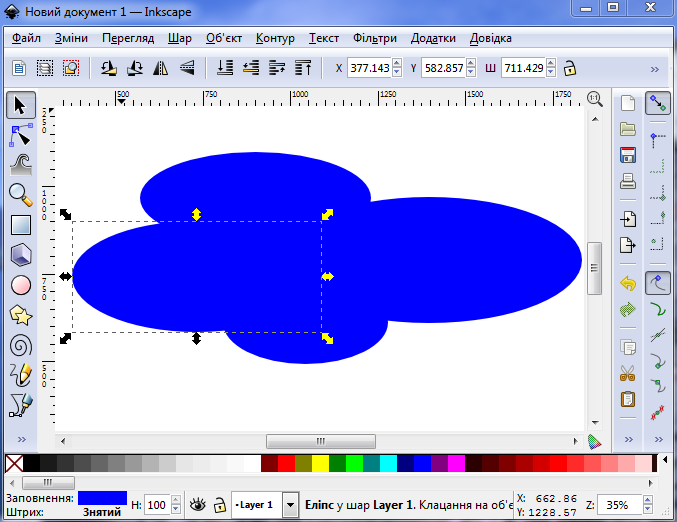The height and width of the screenshot is (522, 677).
Task: Activate the Star polygon tool
Action: (21, 315)
